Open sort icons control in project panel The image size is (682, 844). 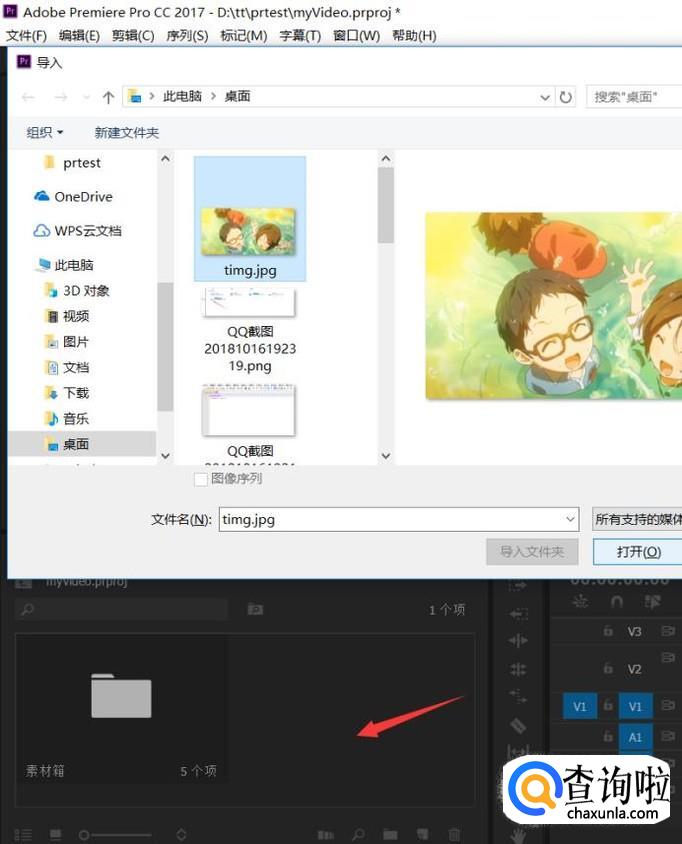(181, 835)
